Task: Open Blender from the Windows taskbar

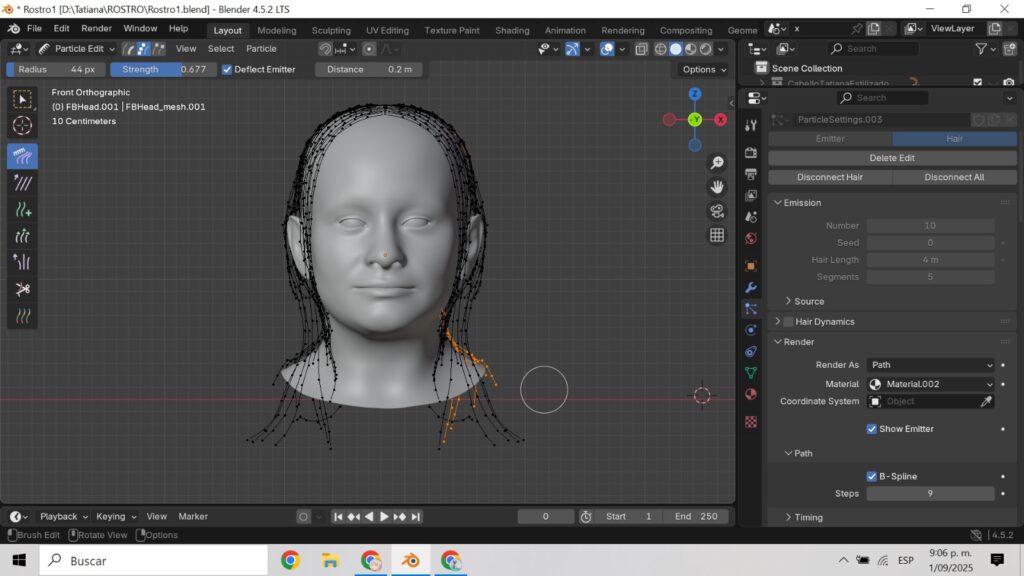Action: tap(411, 560)
